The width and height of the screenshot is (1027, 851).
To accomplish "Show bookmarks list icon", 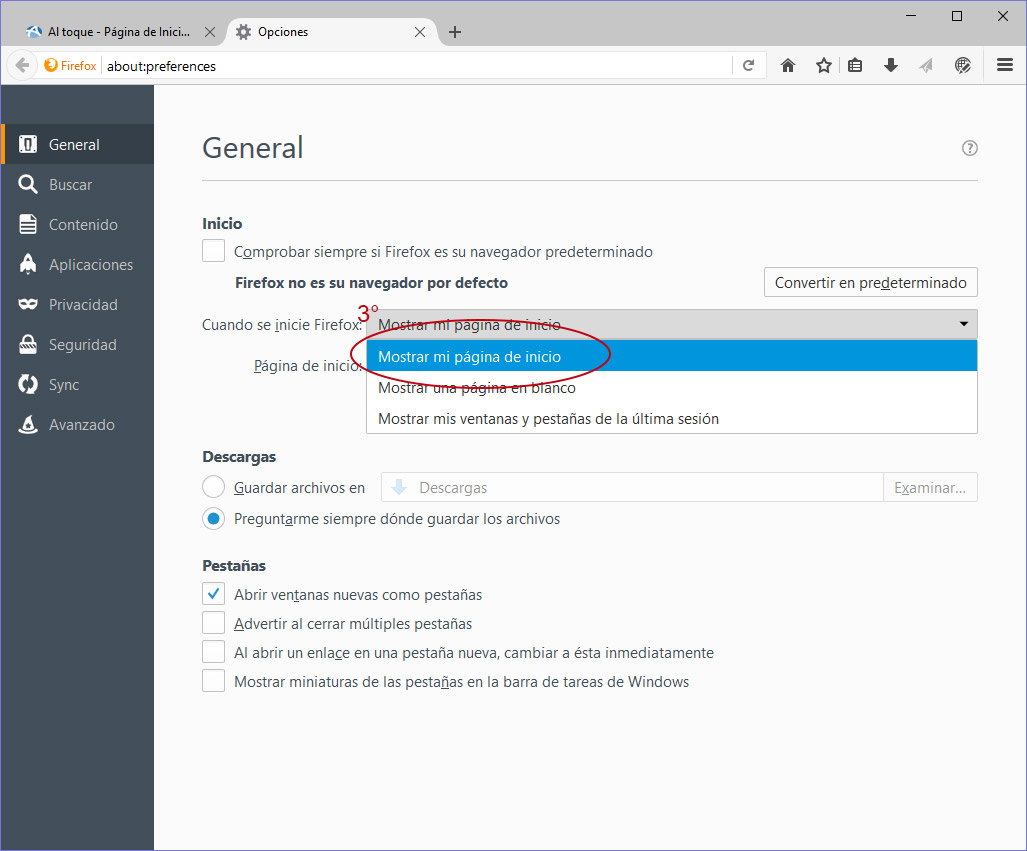I will click(x=855, y=66).
